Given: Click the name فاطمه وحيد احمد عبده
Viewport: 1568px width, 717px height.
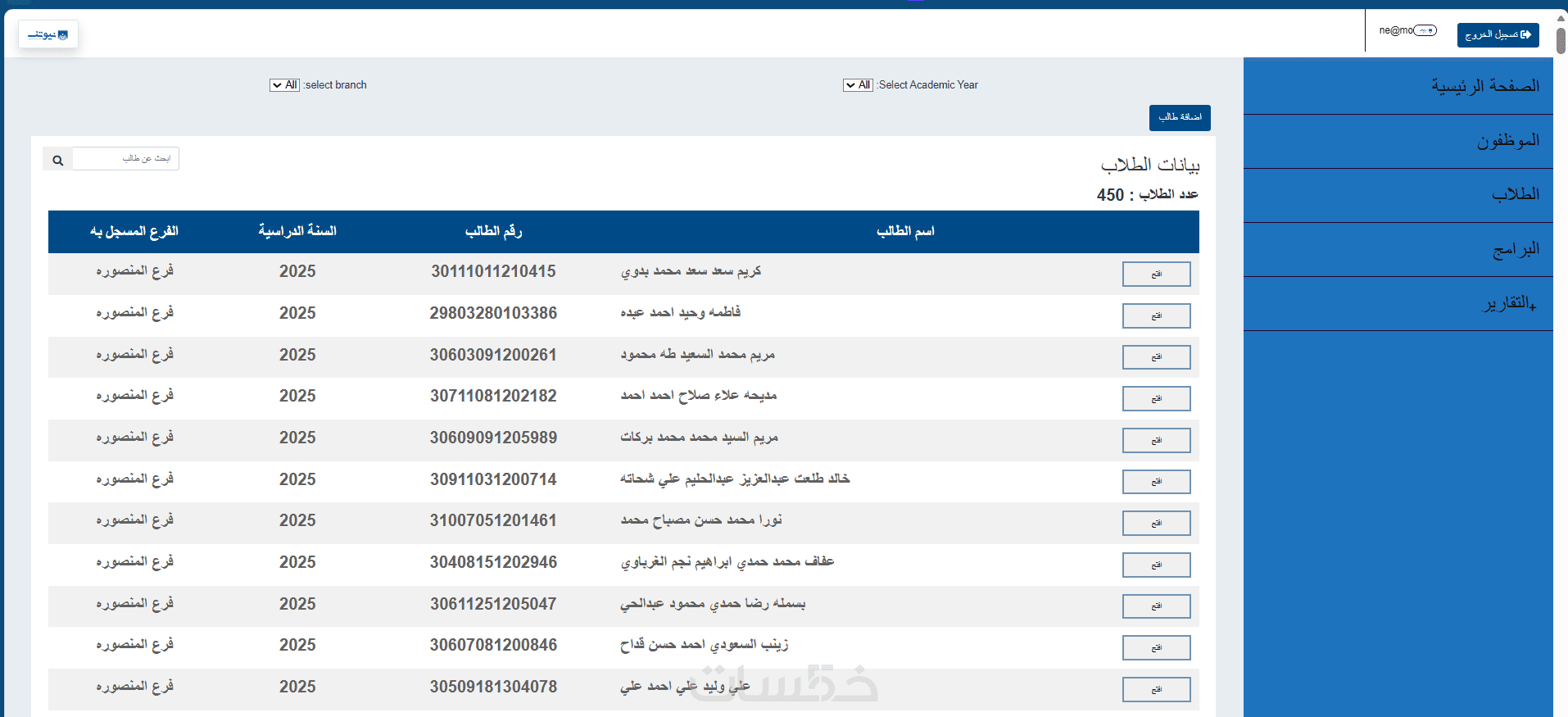Looking at the screenshot, I should click(x=680, y=312).
